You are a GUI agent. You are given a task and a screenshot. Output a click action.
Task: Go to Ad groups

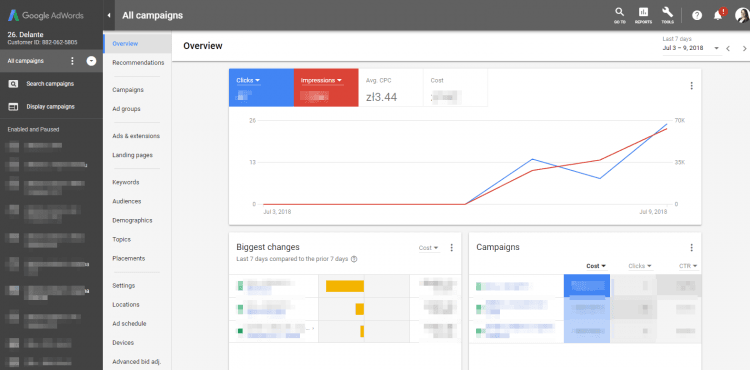point(126,109)
